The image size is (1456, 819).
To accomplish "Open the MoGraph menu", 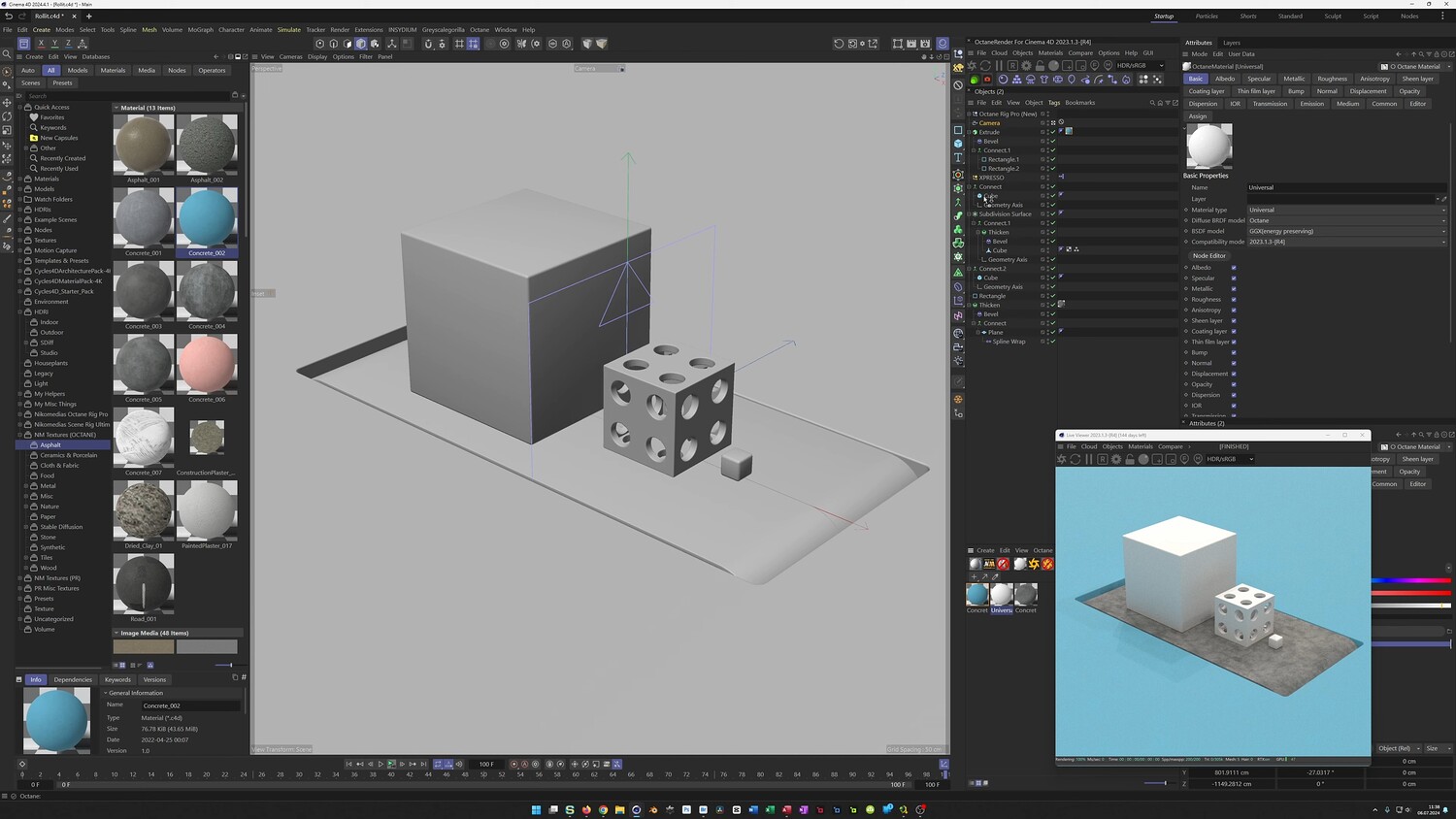I will (x=201, y=30).
